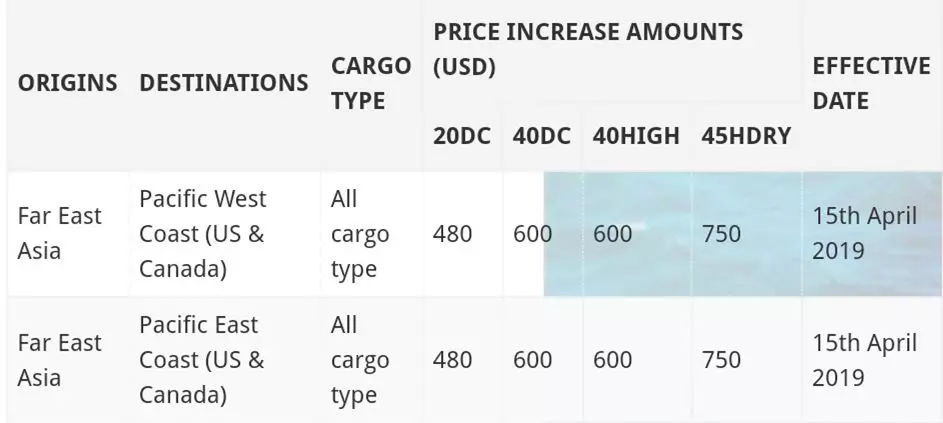The image size is (943, 423).
Task: Click the highlighted 600 under 40HIGH
Action: [x=612, y=233]
